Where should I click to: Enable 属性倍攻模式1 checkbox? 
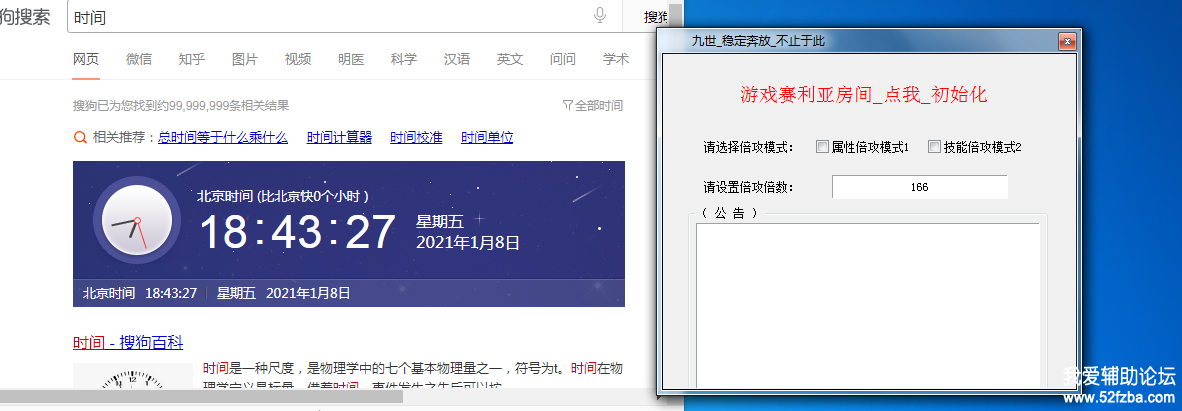point(822,147)
